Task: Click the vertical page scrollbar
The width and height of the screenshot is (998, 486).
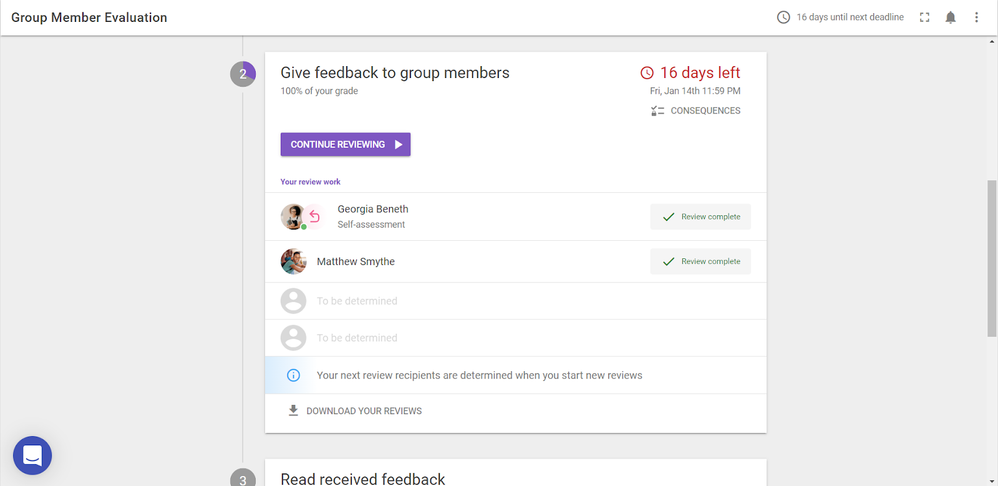Action: (991, 260)
